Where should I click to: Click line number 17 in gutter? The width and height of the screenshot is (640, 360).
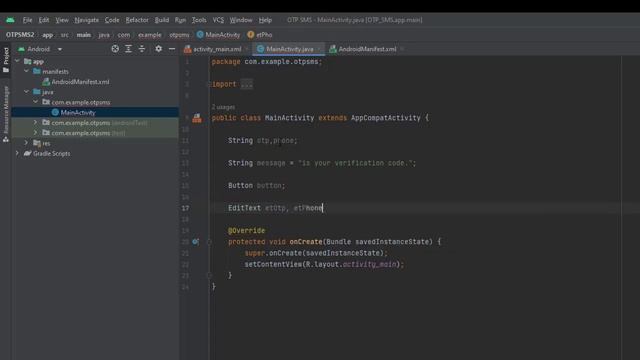tap(185, 208)
